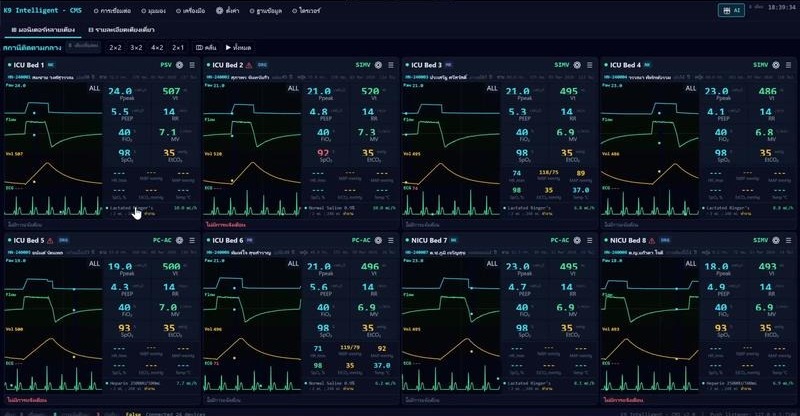Open settings gear on ICU Bed 1
The width and height of the screenshot is (800, 416).
[x=180, y=65]
